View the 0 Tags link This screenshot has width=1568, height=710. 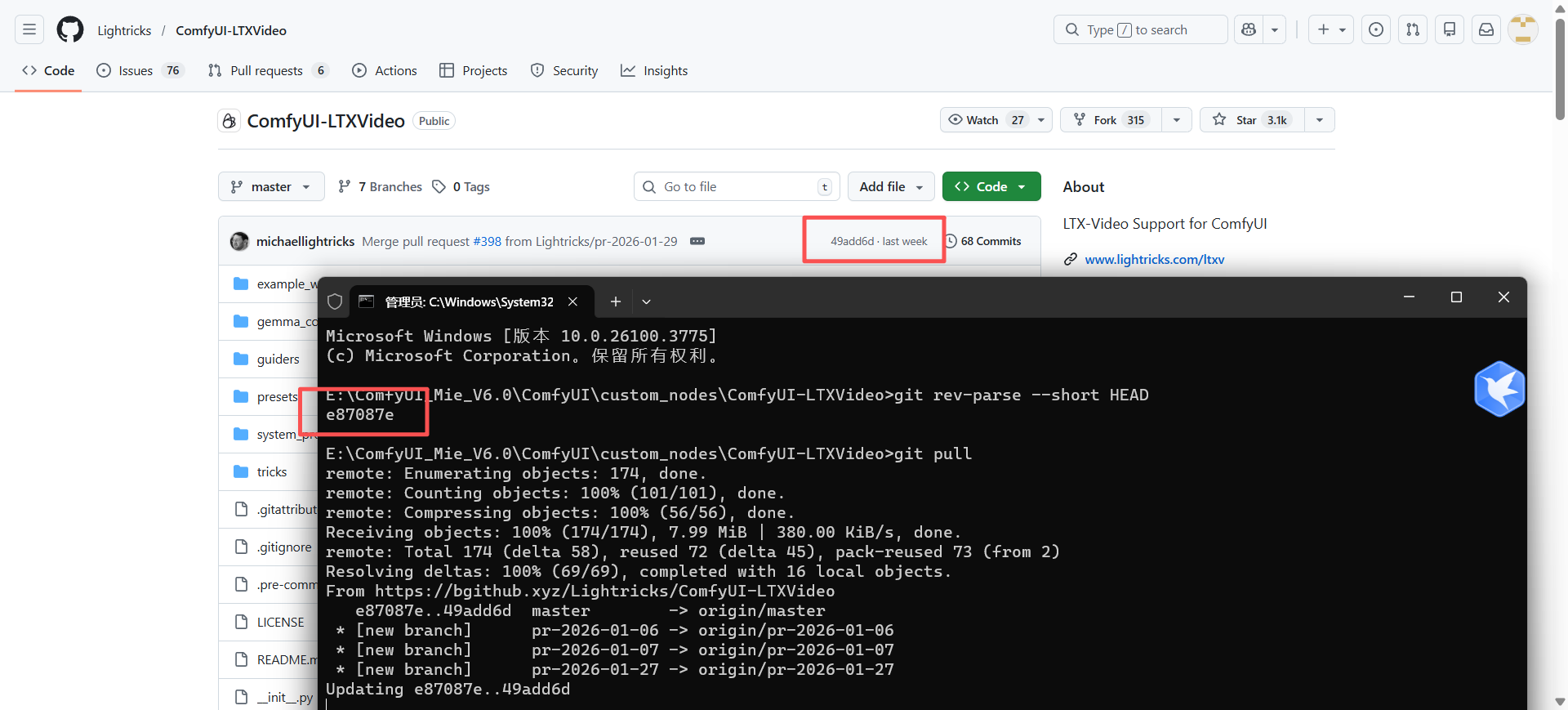461,186
